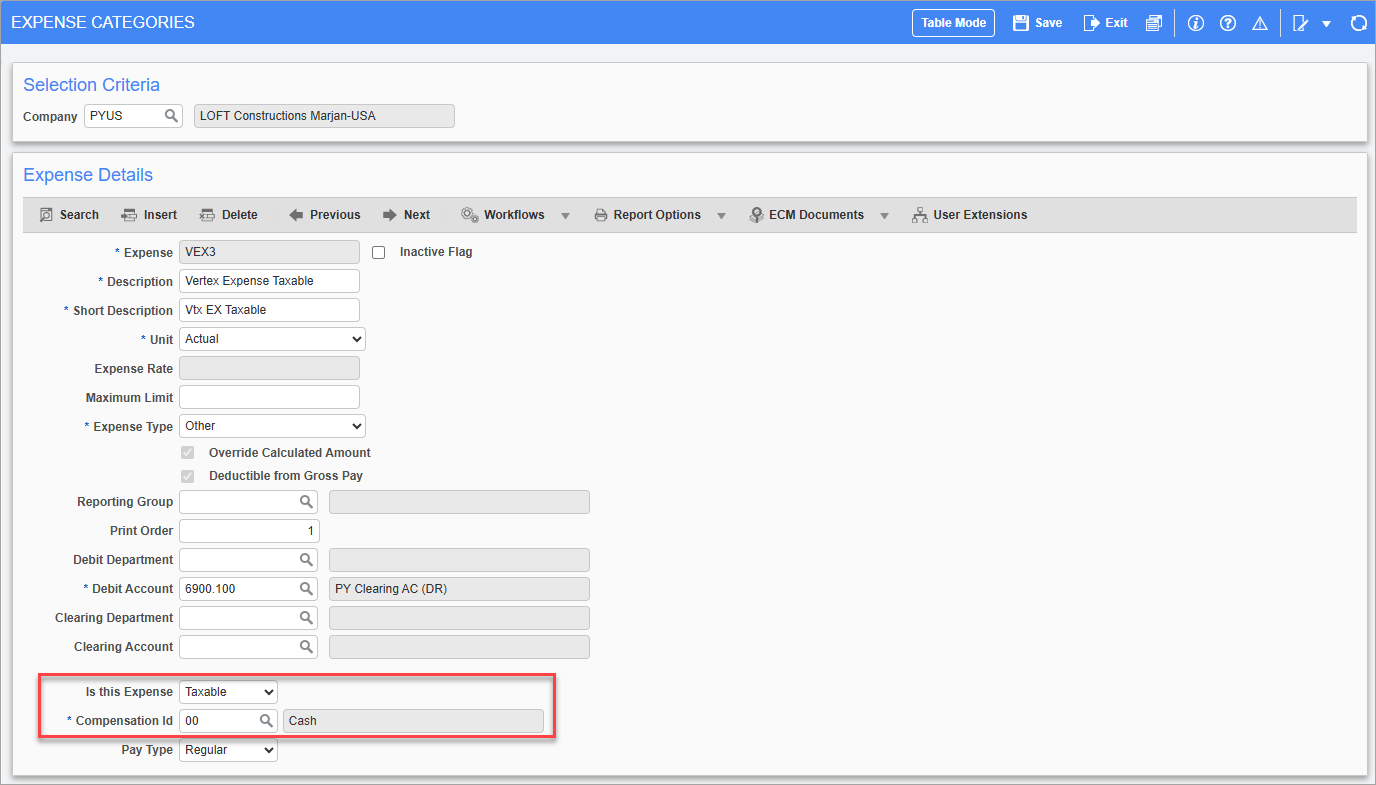Click the edit page pencil icon
The width and height of the screenshot is (1376, 785).
[x=1301, y=23]
